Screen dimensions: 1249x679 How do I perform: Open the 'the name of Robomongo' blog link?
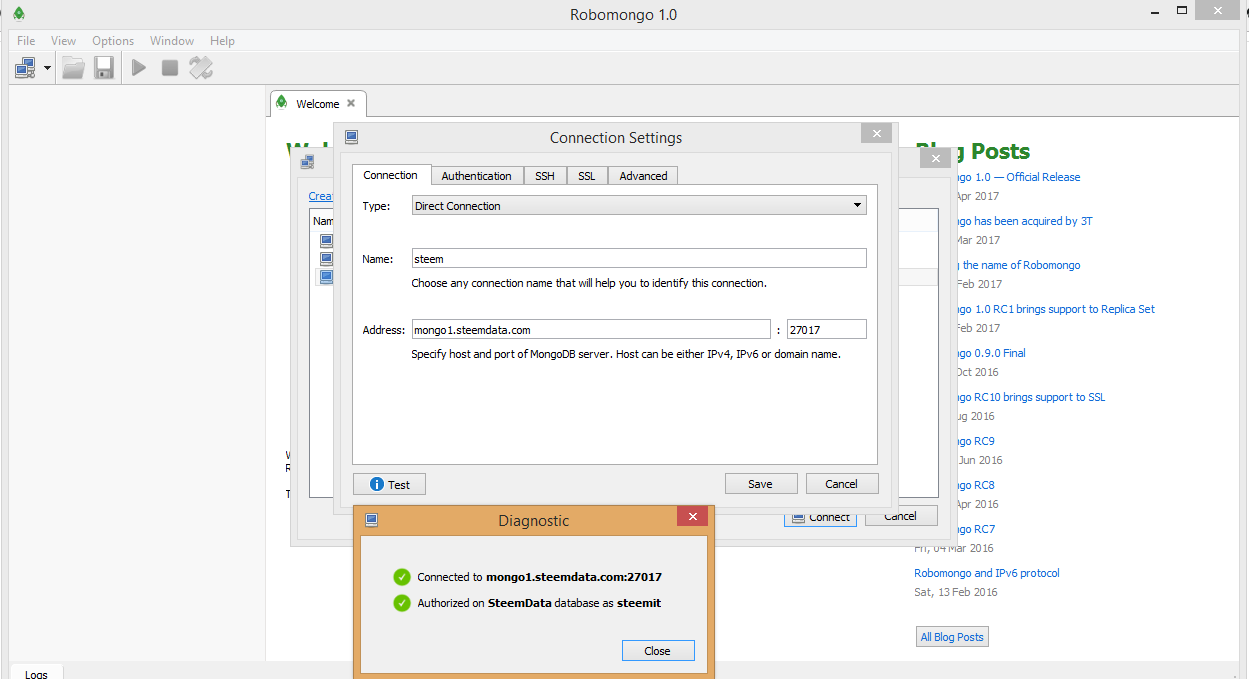point(1021,265)
